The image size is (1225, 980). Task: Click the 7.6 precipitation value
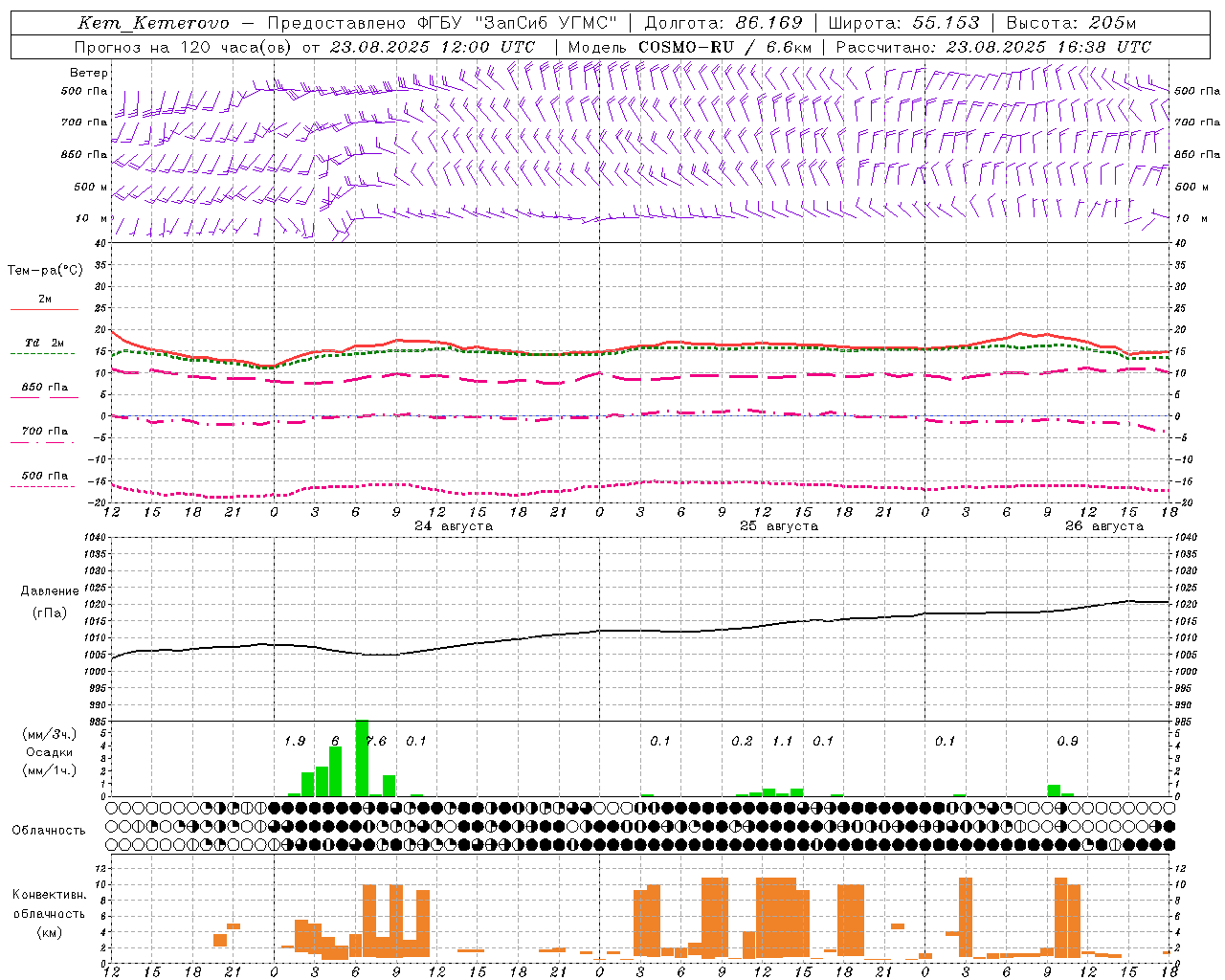click(376, 741)
